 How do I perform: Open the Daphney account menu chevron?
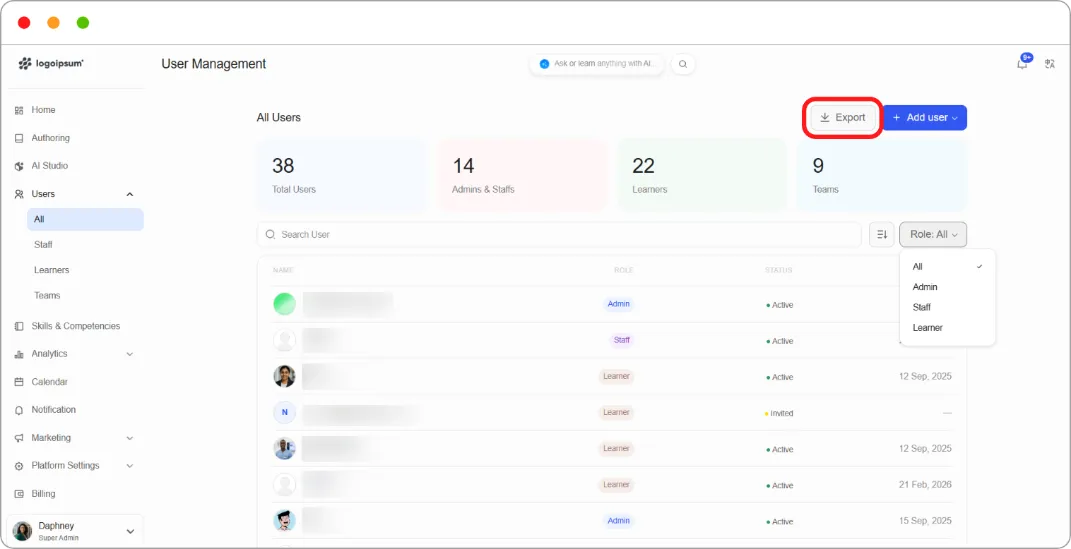(130, 531)
